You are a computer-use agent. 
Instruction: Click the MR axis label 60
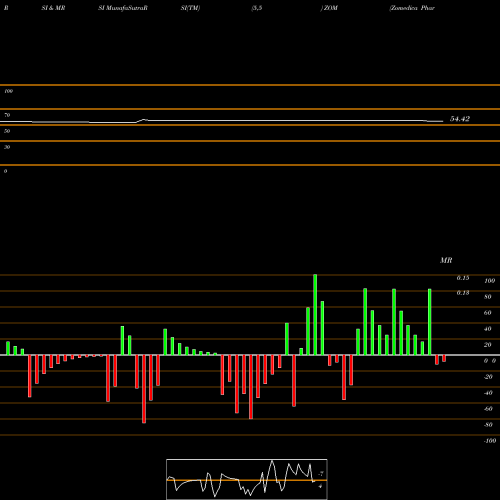point(488,313)
